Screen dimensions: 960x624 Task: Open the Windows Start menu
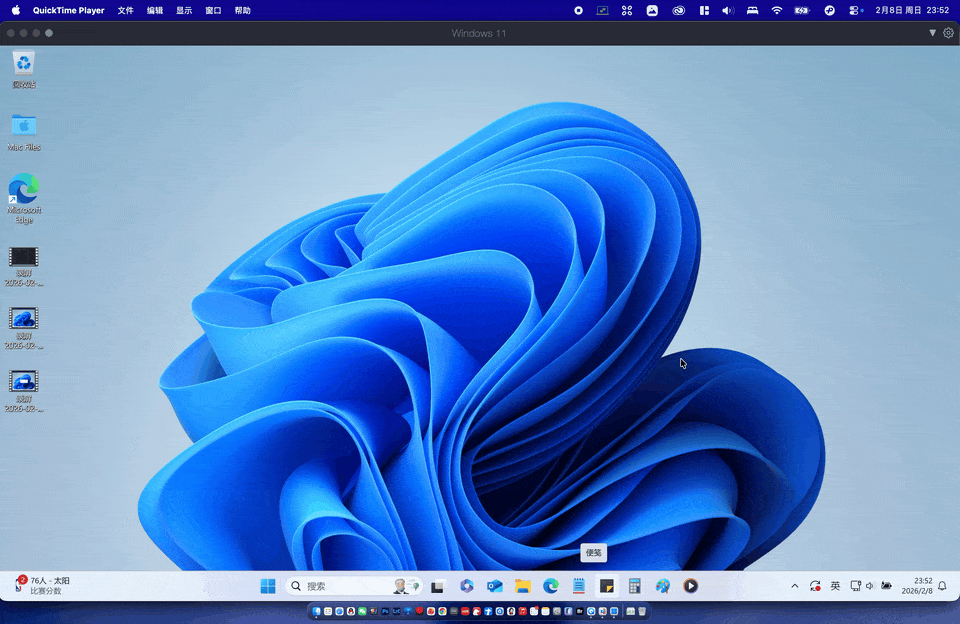(268, 586)
